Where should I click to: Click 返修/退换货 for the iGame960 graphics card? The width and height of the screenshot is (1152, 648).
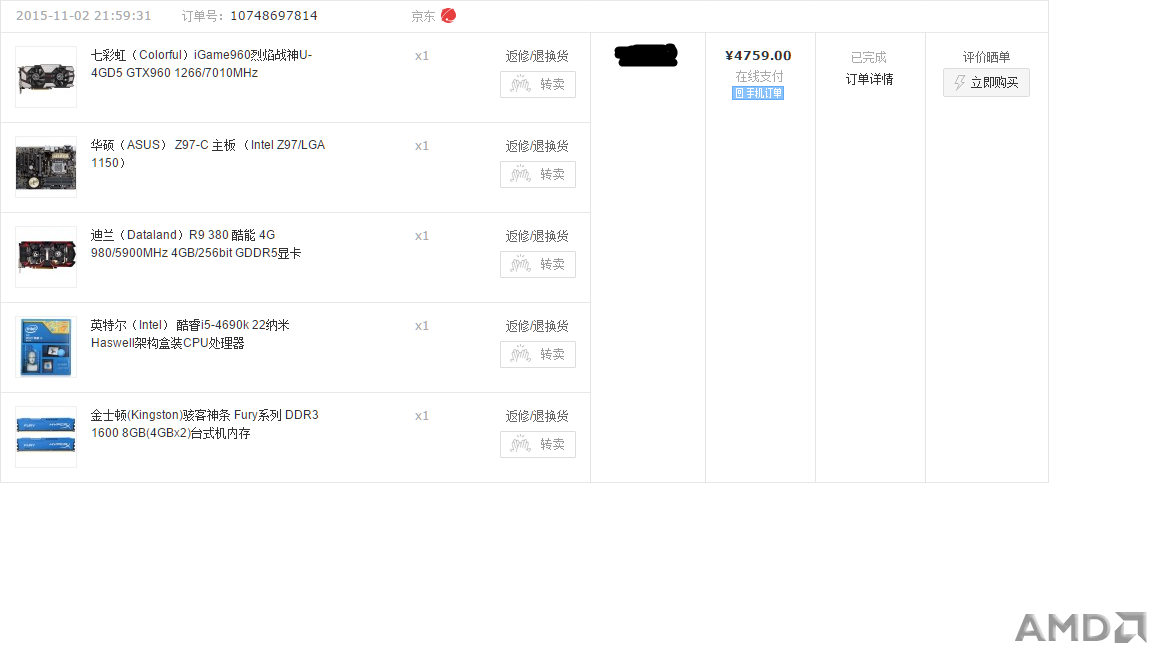point(537,56)
